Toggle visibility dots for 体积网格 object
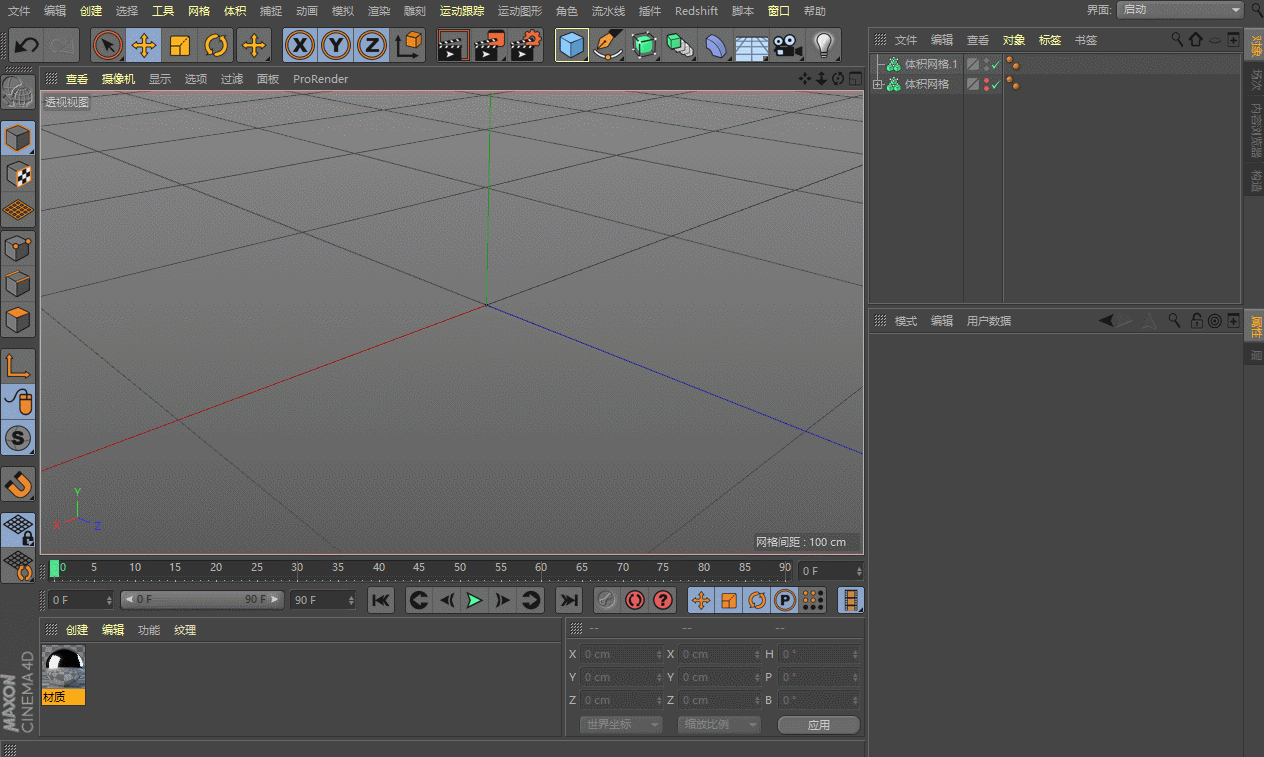Viewport: 1264px width, 757px height. (987, 85)
